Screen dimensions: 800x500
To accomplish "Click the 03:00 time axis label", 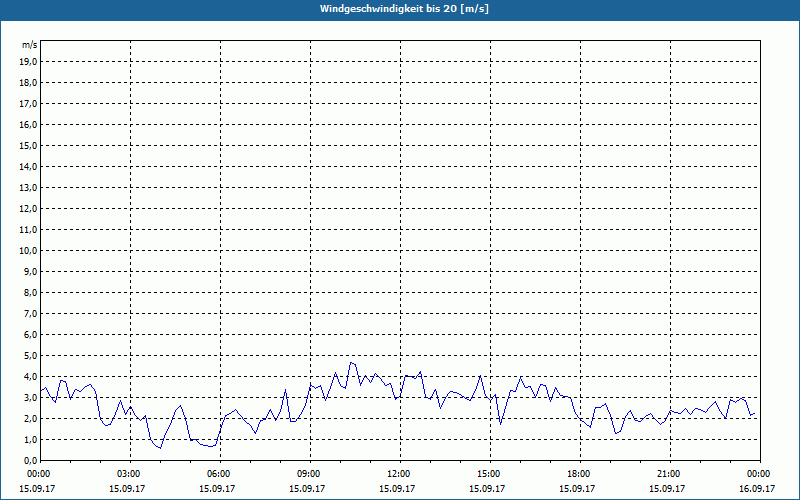I will coord(130,474).
